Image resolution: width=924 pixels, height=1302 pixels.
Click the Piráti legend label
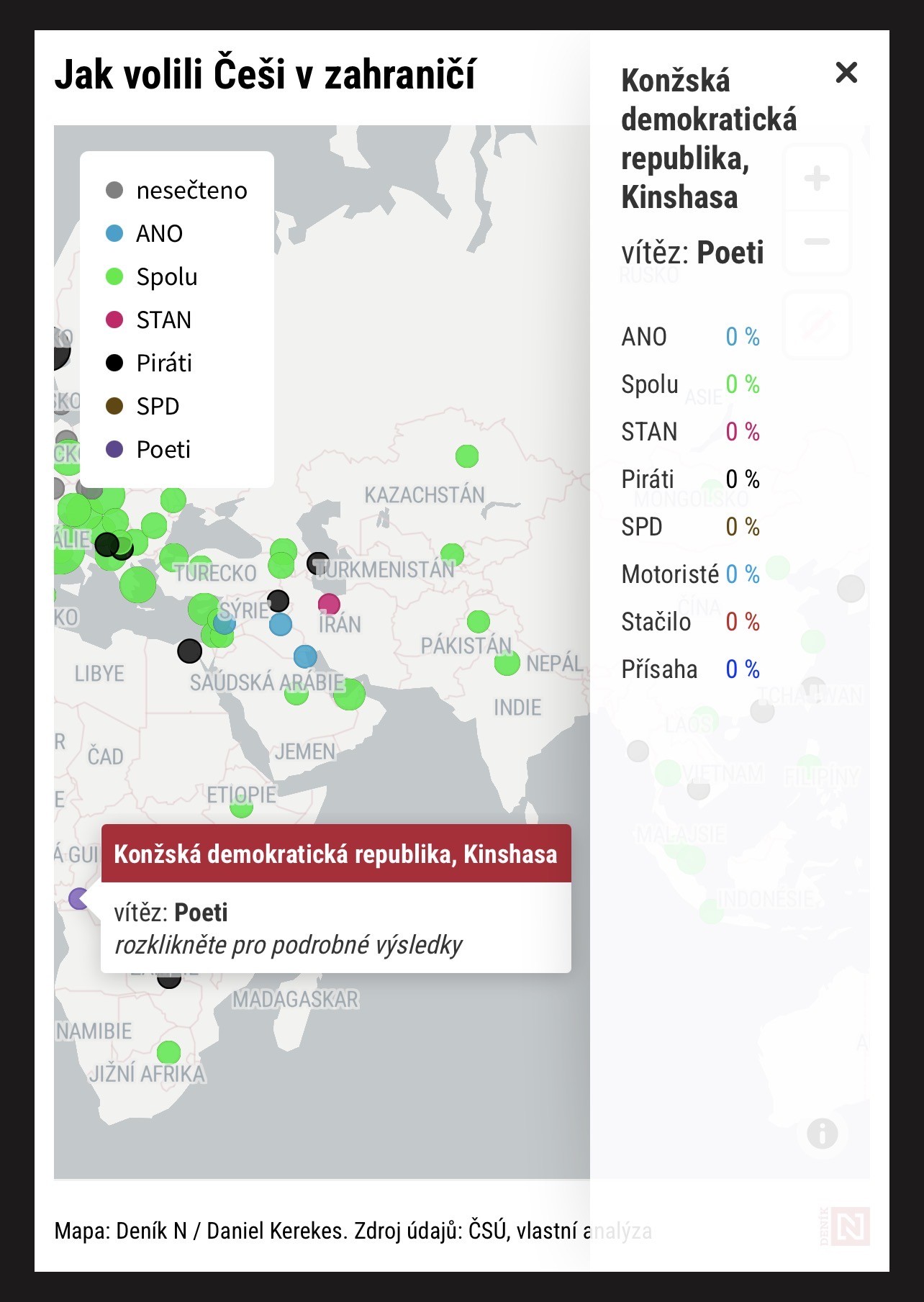coord(164,363)
